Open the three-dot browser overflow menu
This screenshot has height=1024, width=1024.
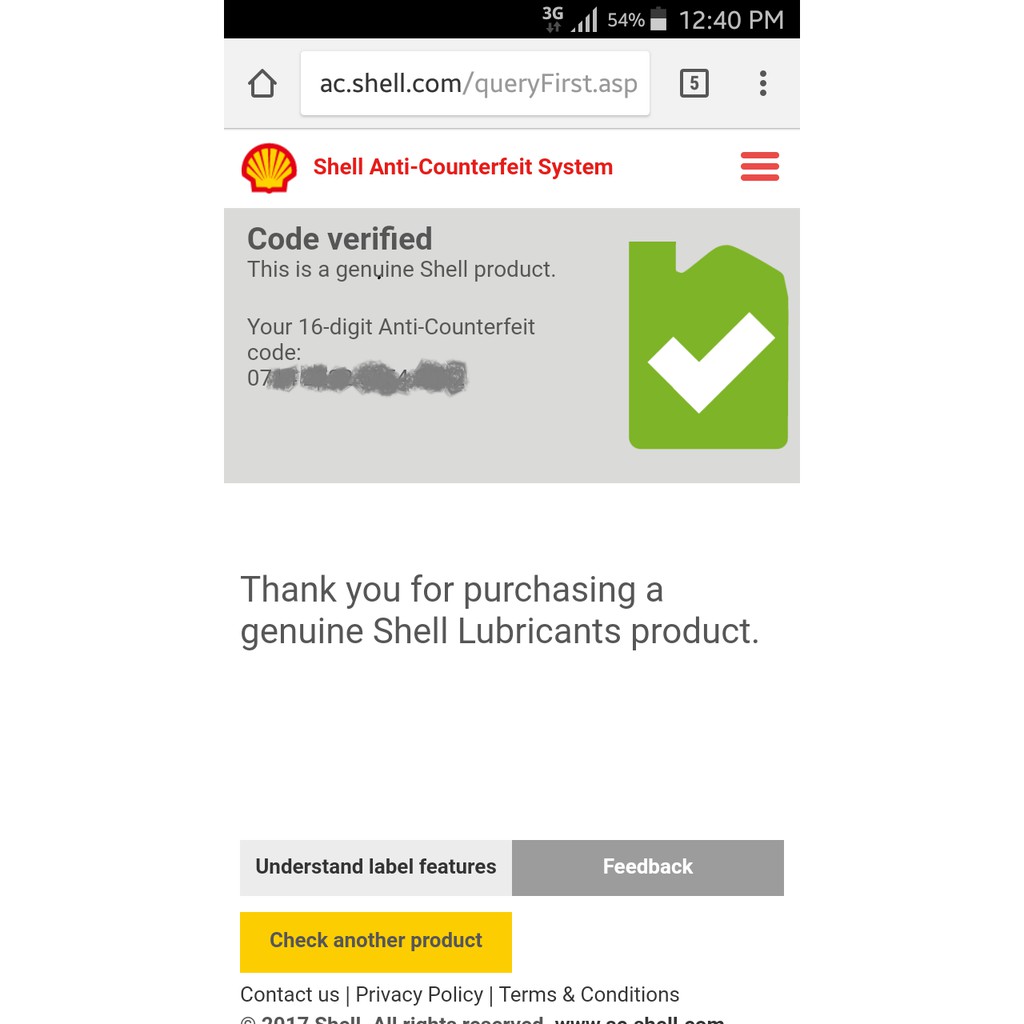[763, 84]
